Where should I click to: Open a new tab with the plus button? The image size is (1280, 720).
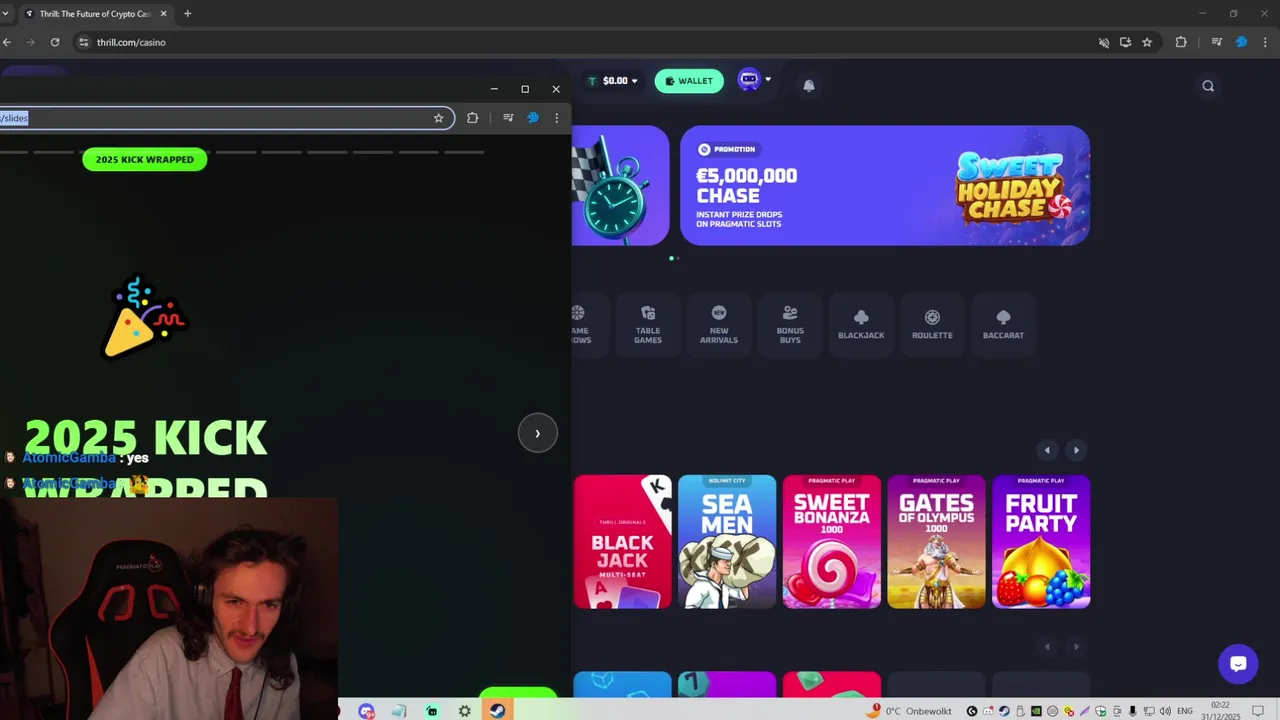coord(187,14)
